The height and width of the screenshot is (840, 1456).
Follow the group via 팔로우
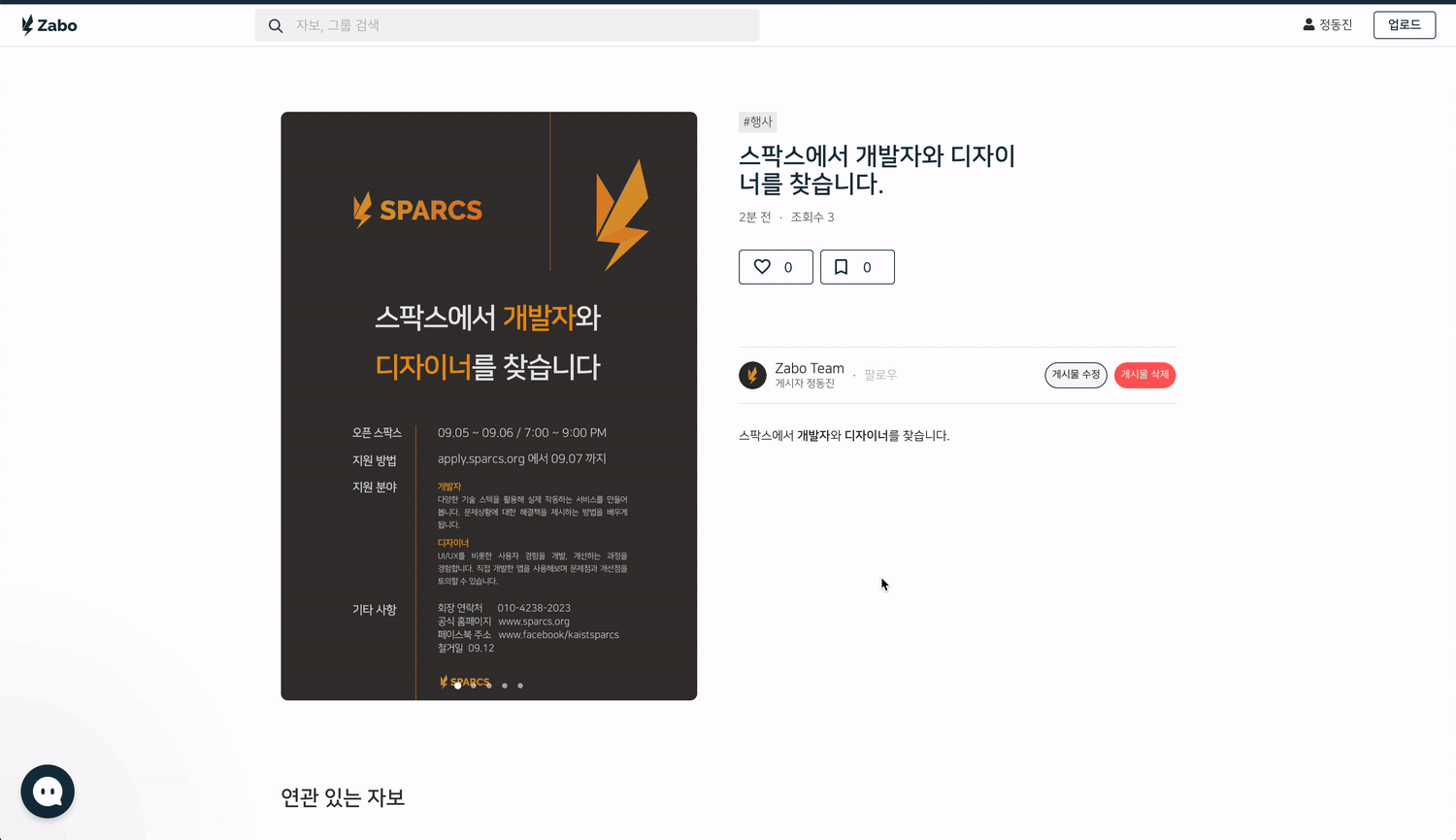coord(880,375)
